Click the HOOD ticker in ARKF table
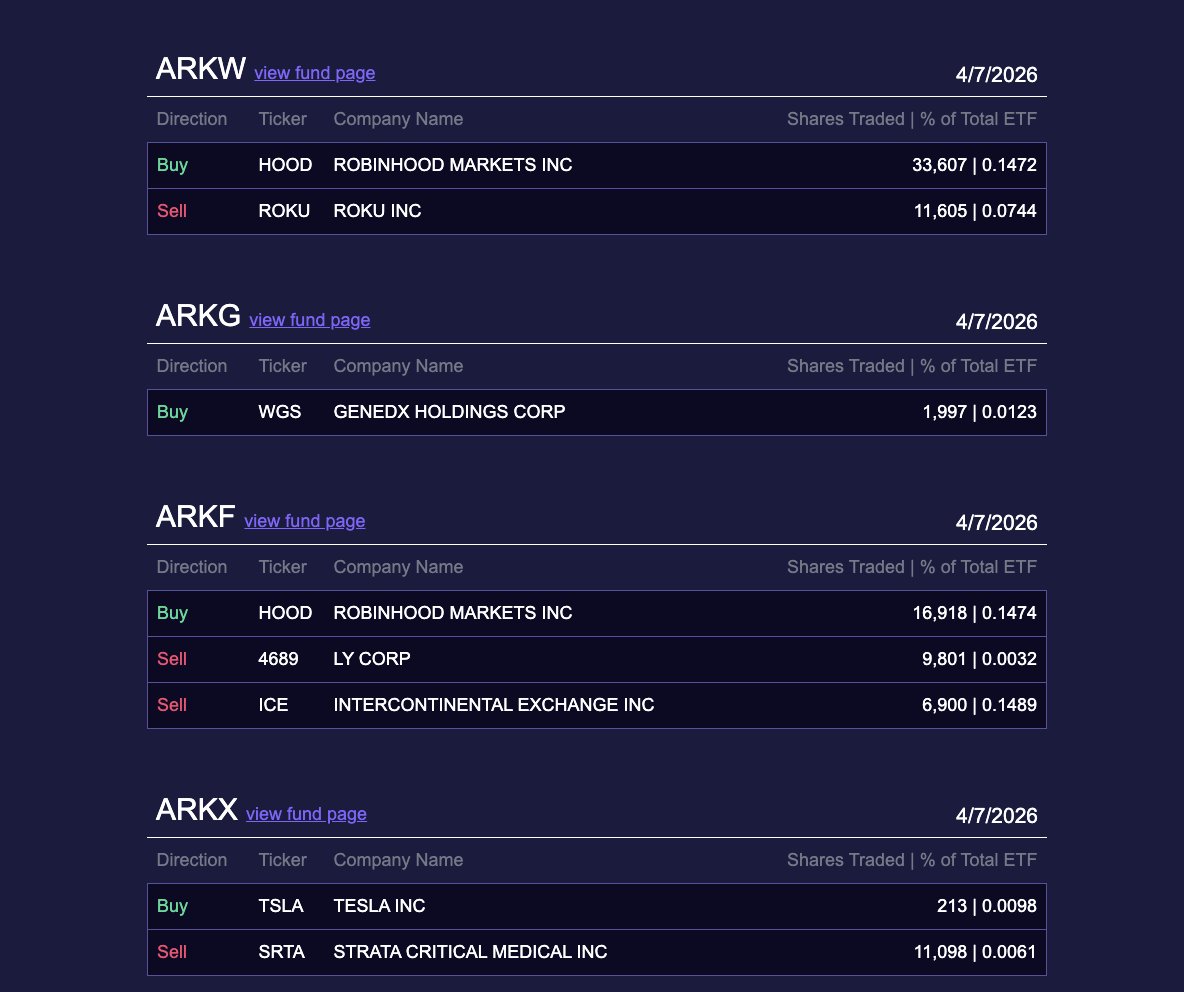The height and width of the screenshot is (992, 1184). tap(285, 613)
